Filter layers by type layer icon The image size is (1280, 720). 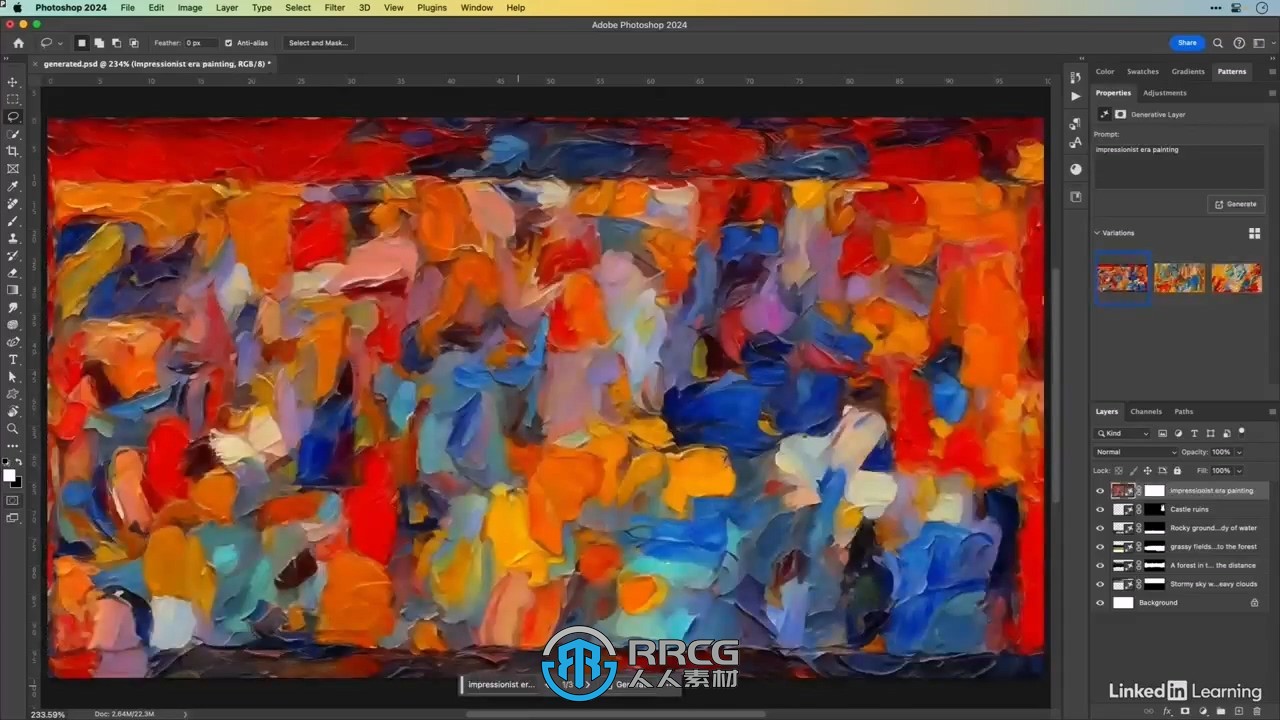coord(1194,434)
